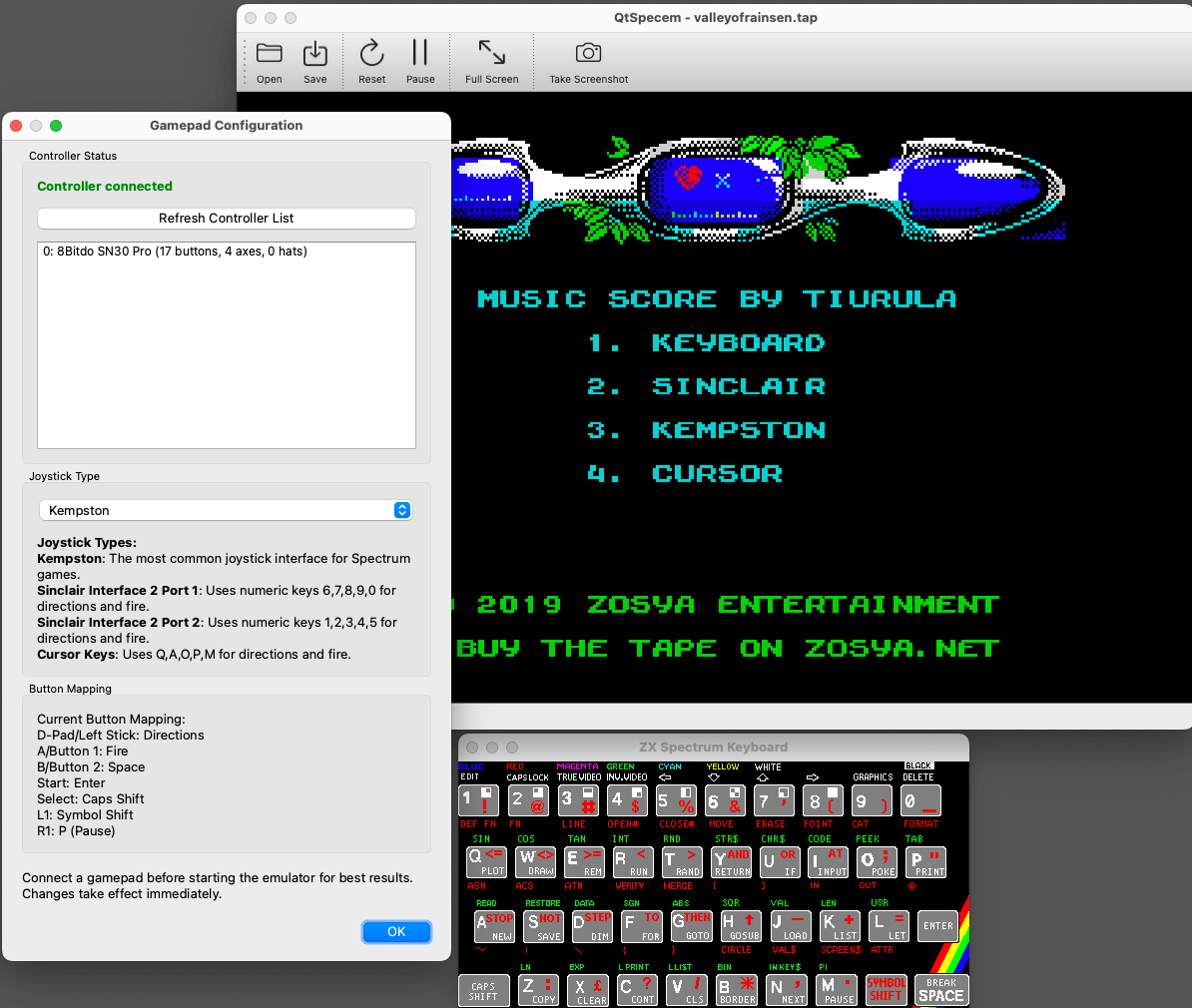Open the Joystick Type dropdown showing Kempston
The image size is (1192, 1008).
pyautogui.click(x=226, y=510)
